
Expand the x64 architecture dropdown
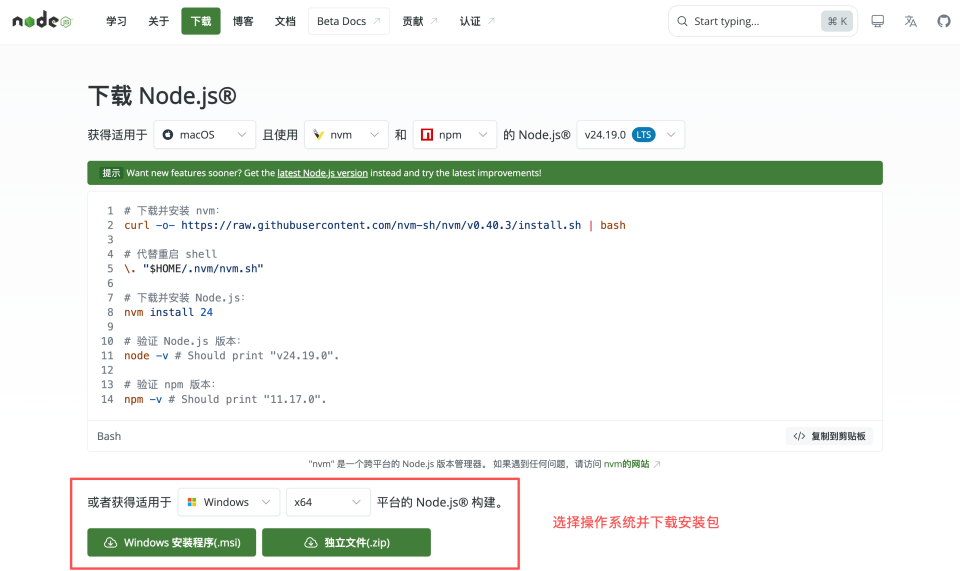pos(328,502)
